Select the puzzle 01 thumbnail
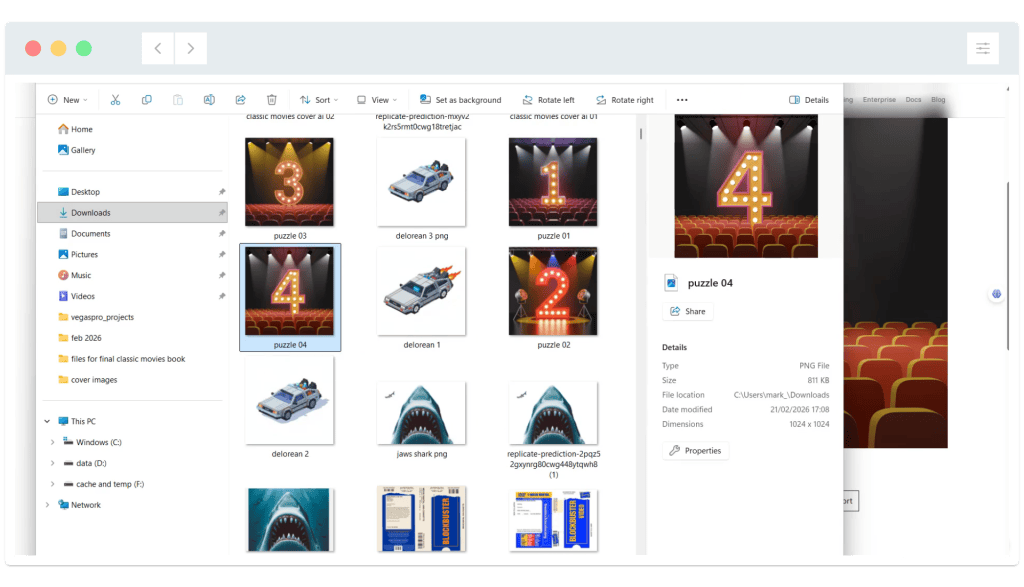The height and width of the screenshot is (587, 1024). click(x=553, y=182)
